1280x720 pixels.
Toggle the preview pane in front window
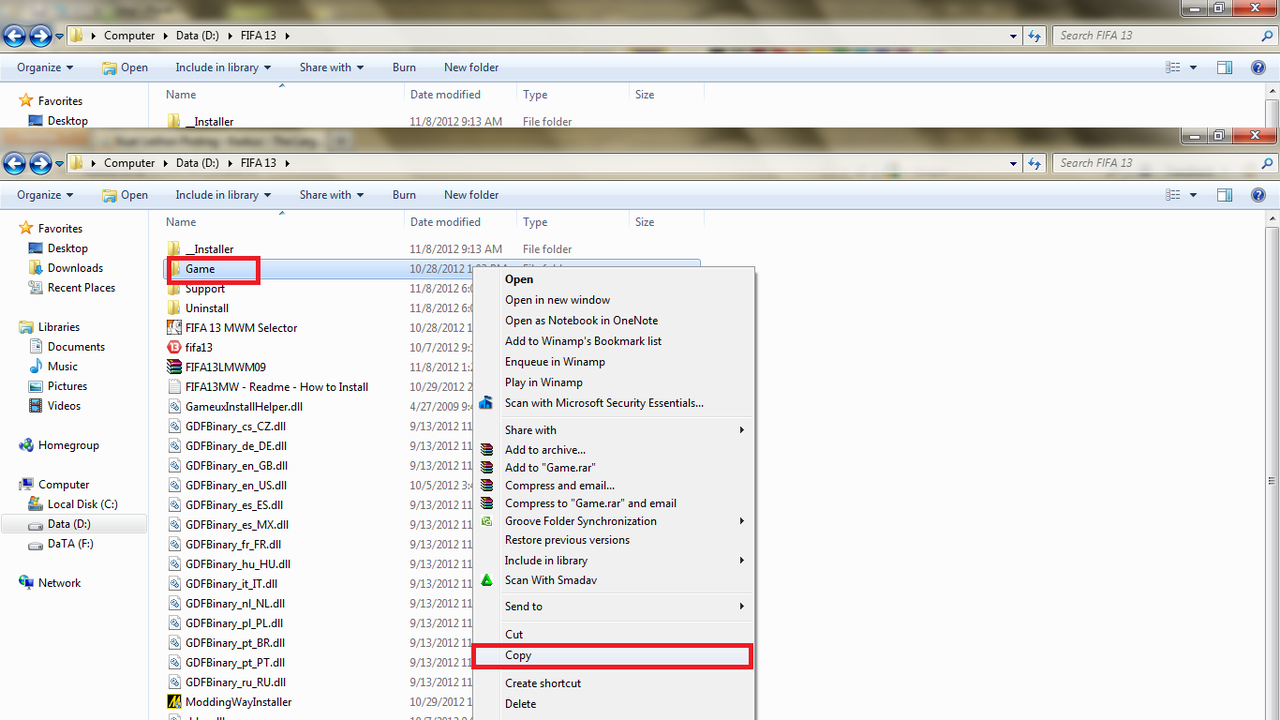1224,195
